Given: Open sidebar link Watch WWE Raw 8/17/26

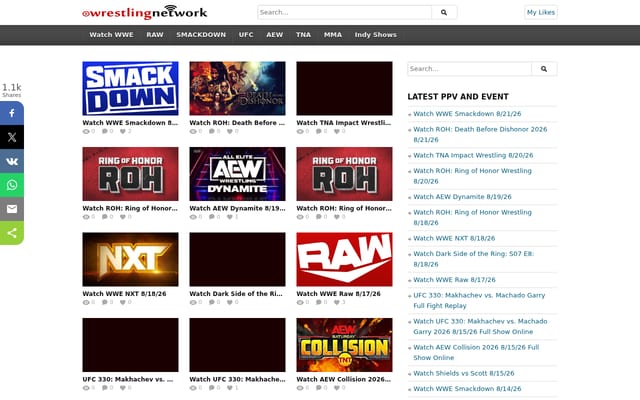Looking at the screenshot, I should [454, 280].
